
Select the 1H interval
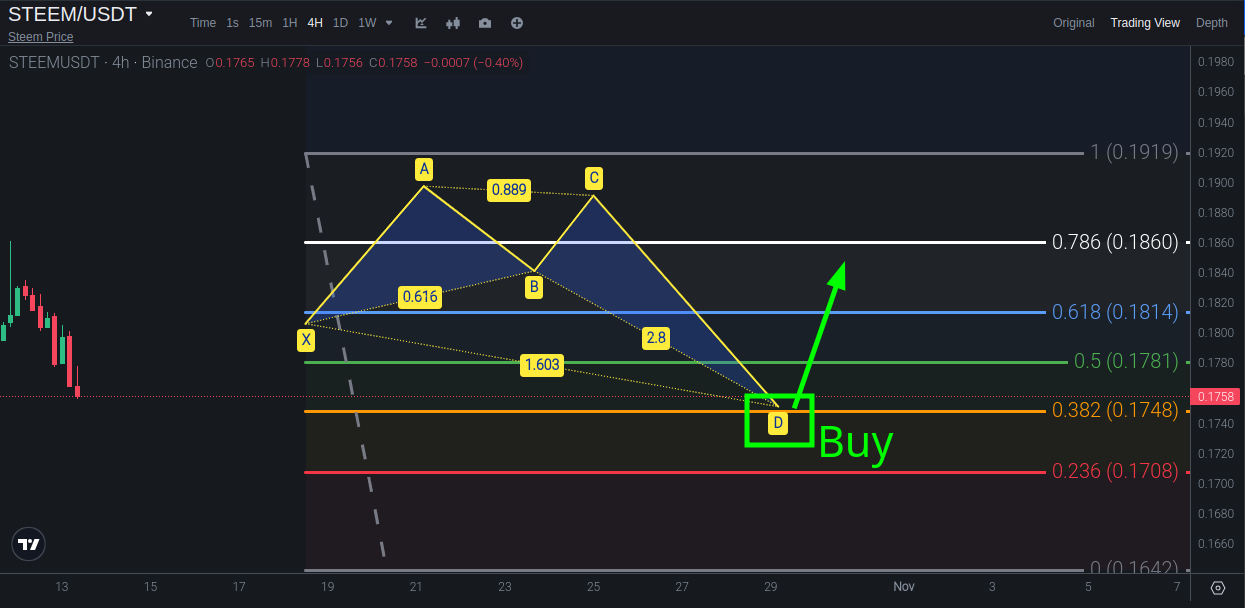(x=290, y=23)
